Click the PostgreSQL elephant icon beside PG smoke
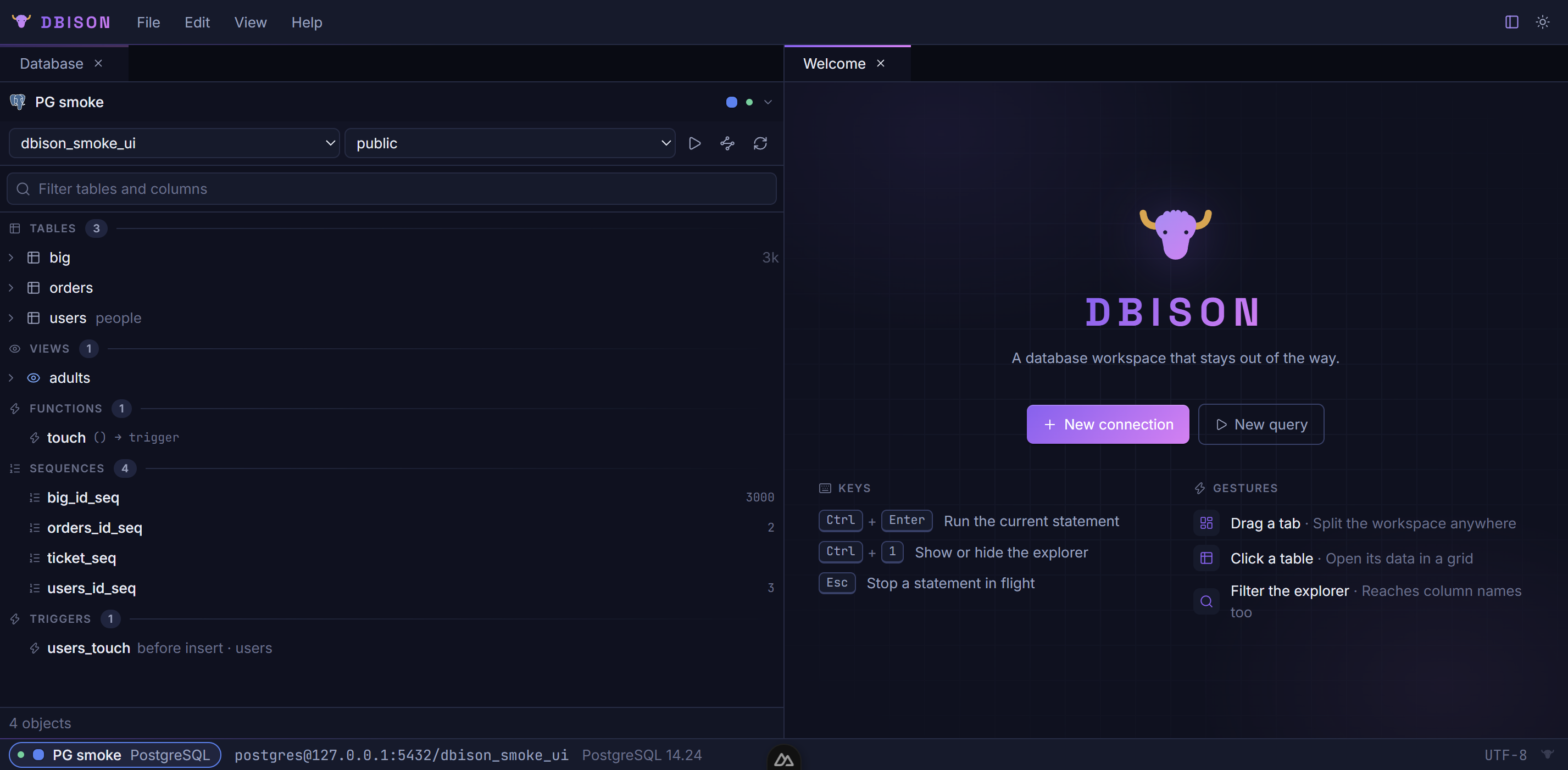Screen dimensions: 1568x770 [x=18, y=102]
